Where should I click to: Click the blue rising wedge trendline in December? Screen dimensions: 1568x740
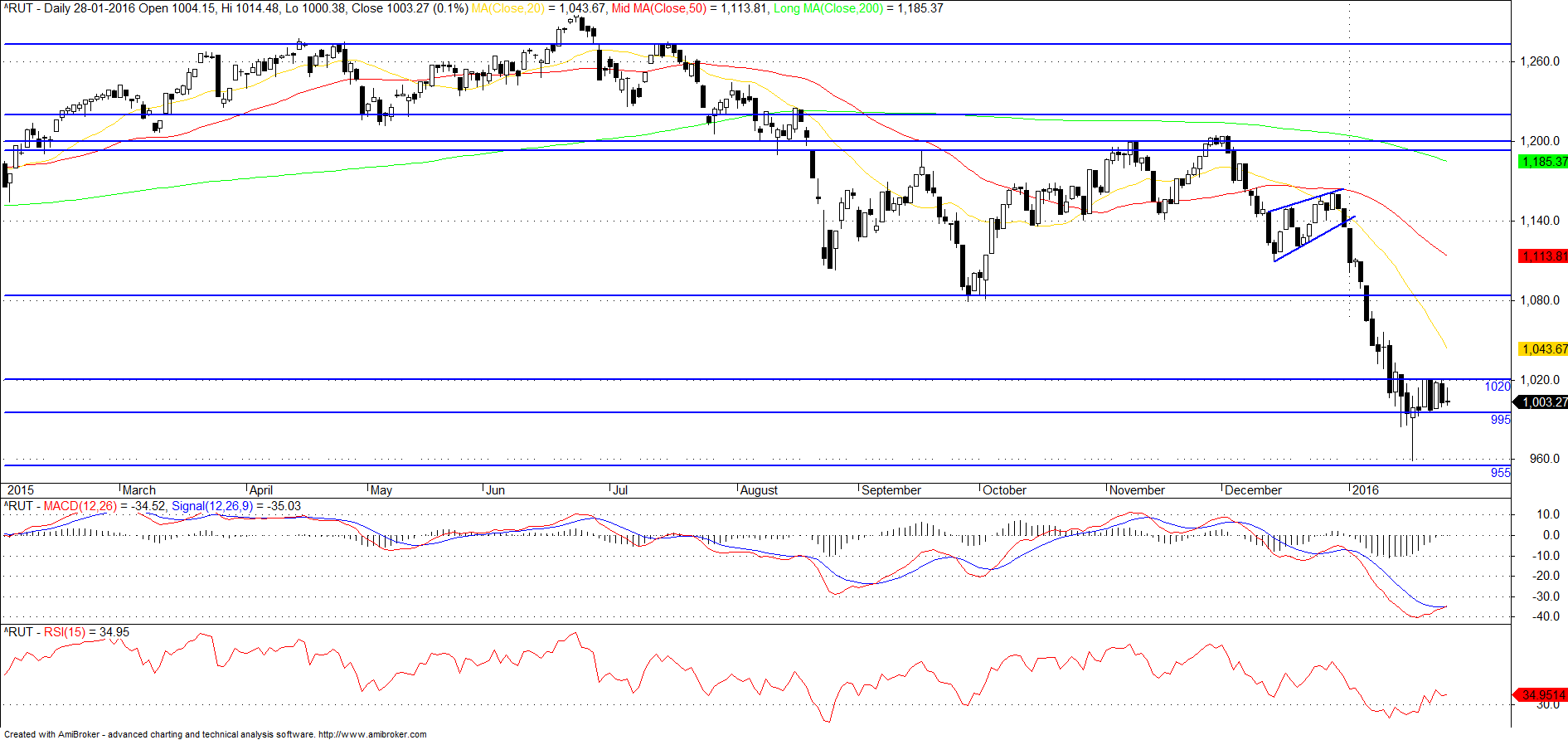point(1313,240)
